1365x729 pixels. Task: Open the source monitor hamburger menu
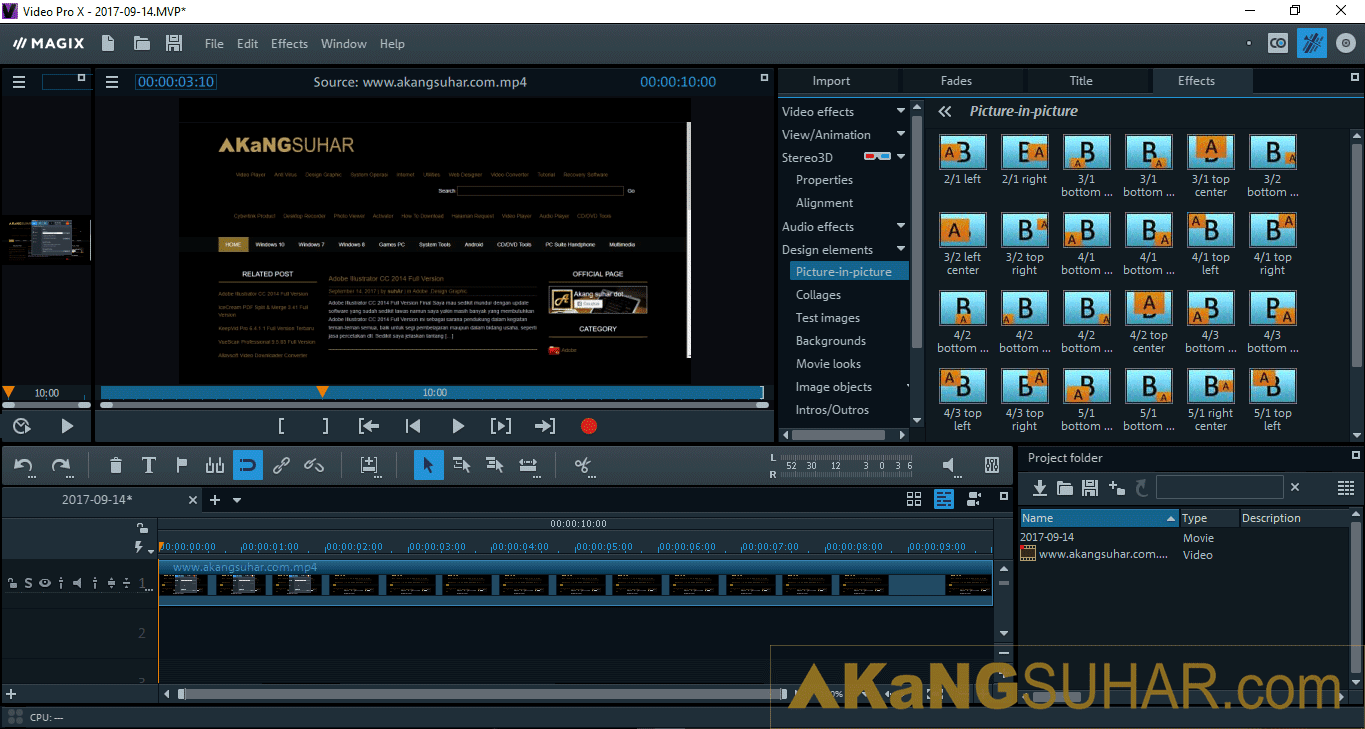tap(112, 82)
